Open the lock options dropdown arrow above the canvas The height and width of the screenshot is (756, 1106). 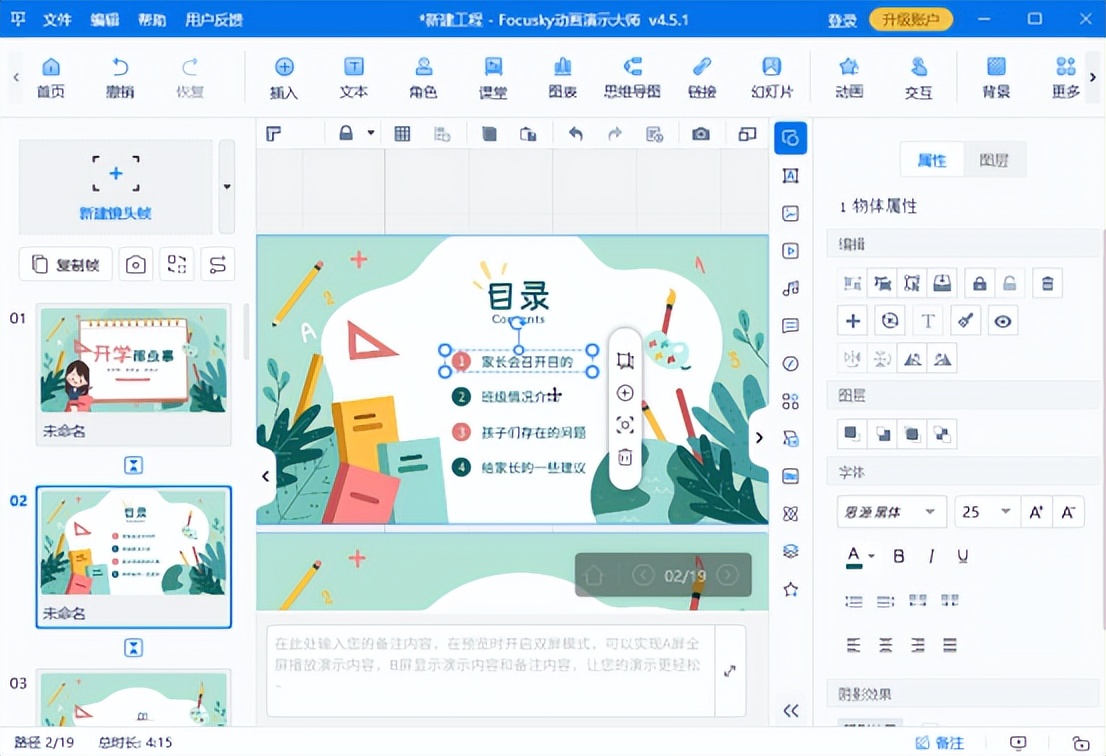369,132
